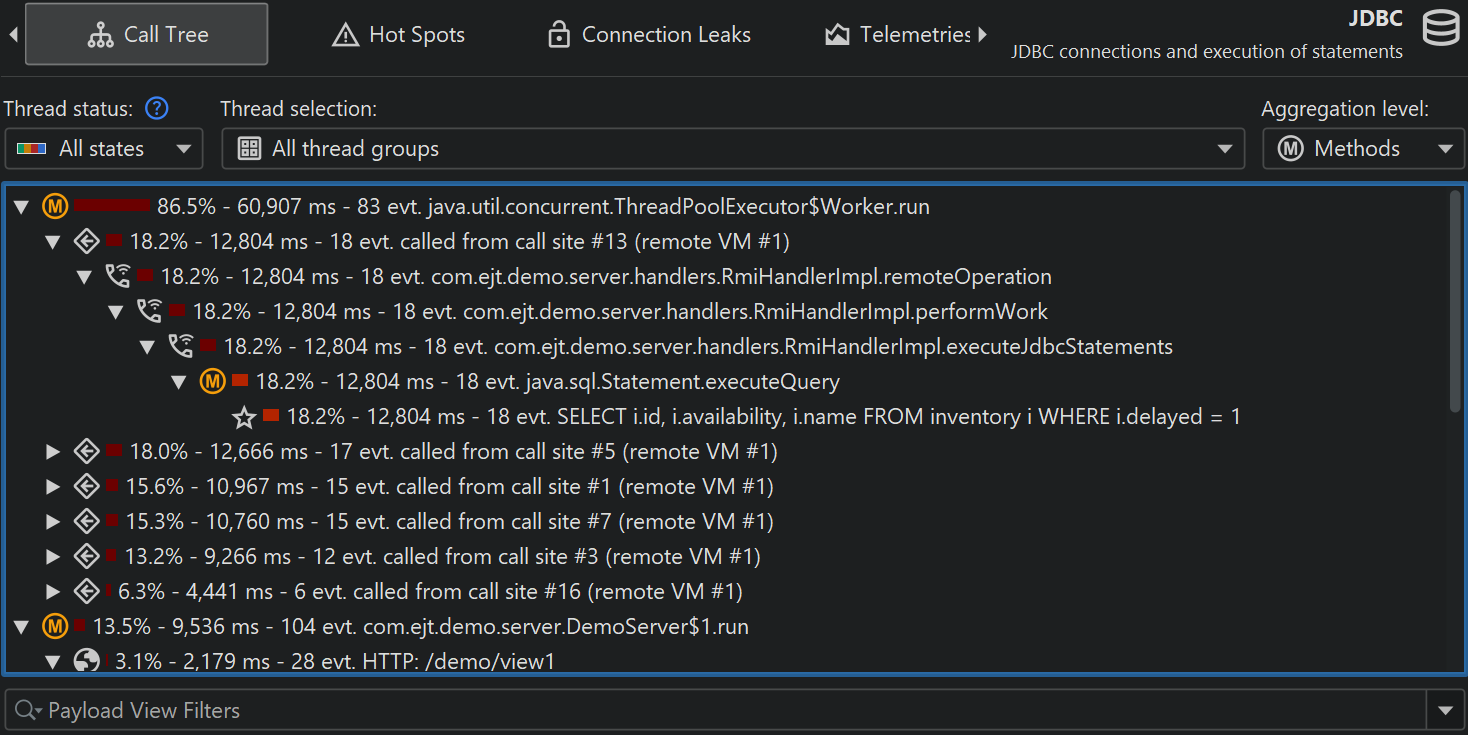Click the search icon in Payload View Filters
This screenshot has height=735, width=1468.
26,711
